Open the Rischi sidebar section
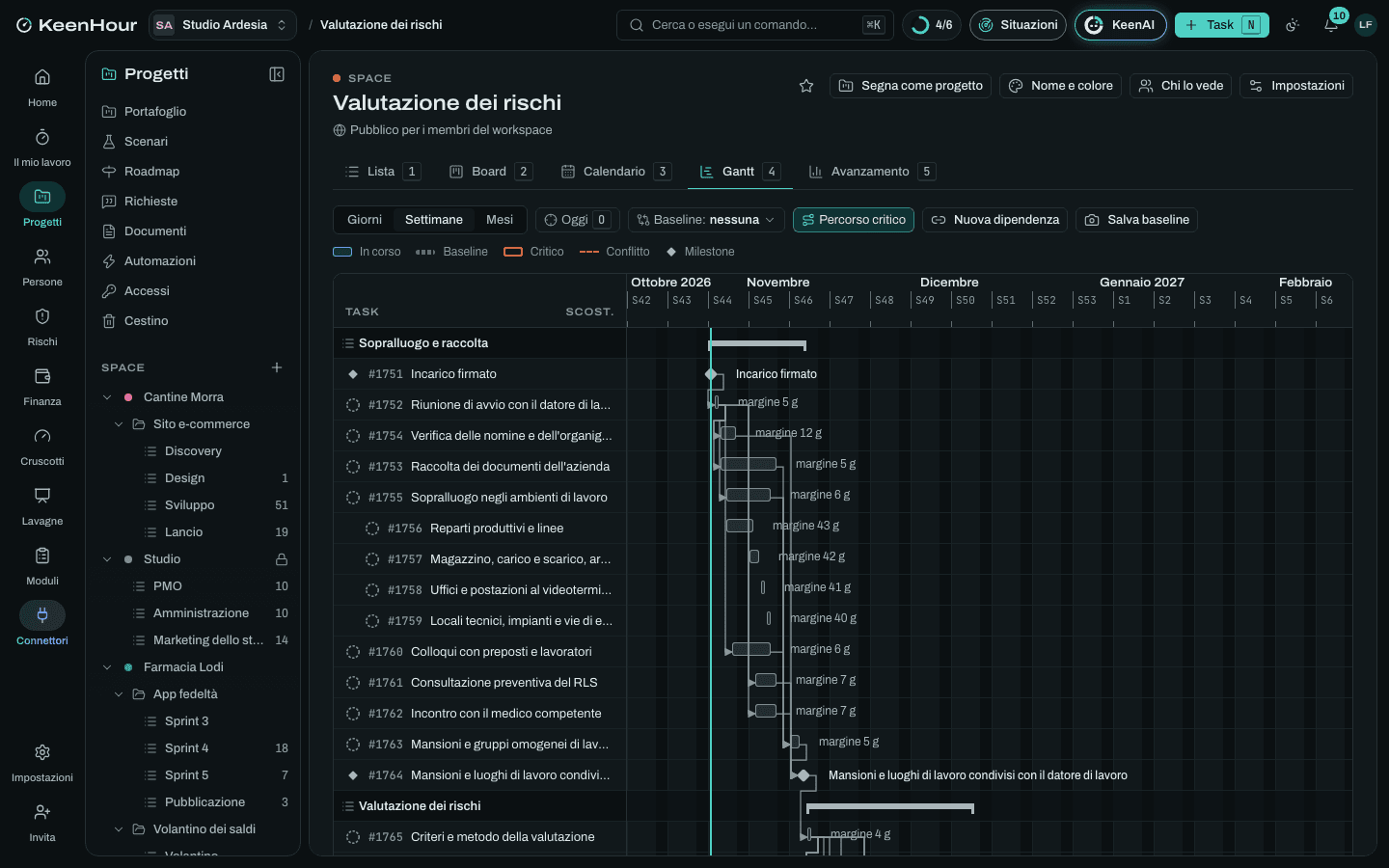This screenshot has height=868, width=1389. tap(42, 326)
